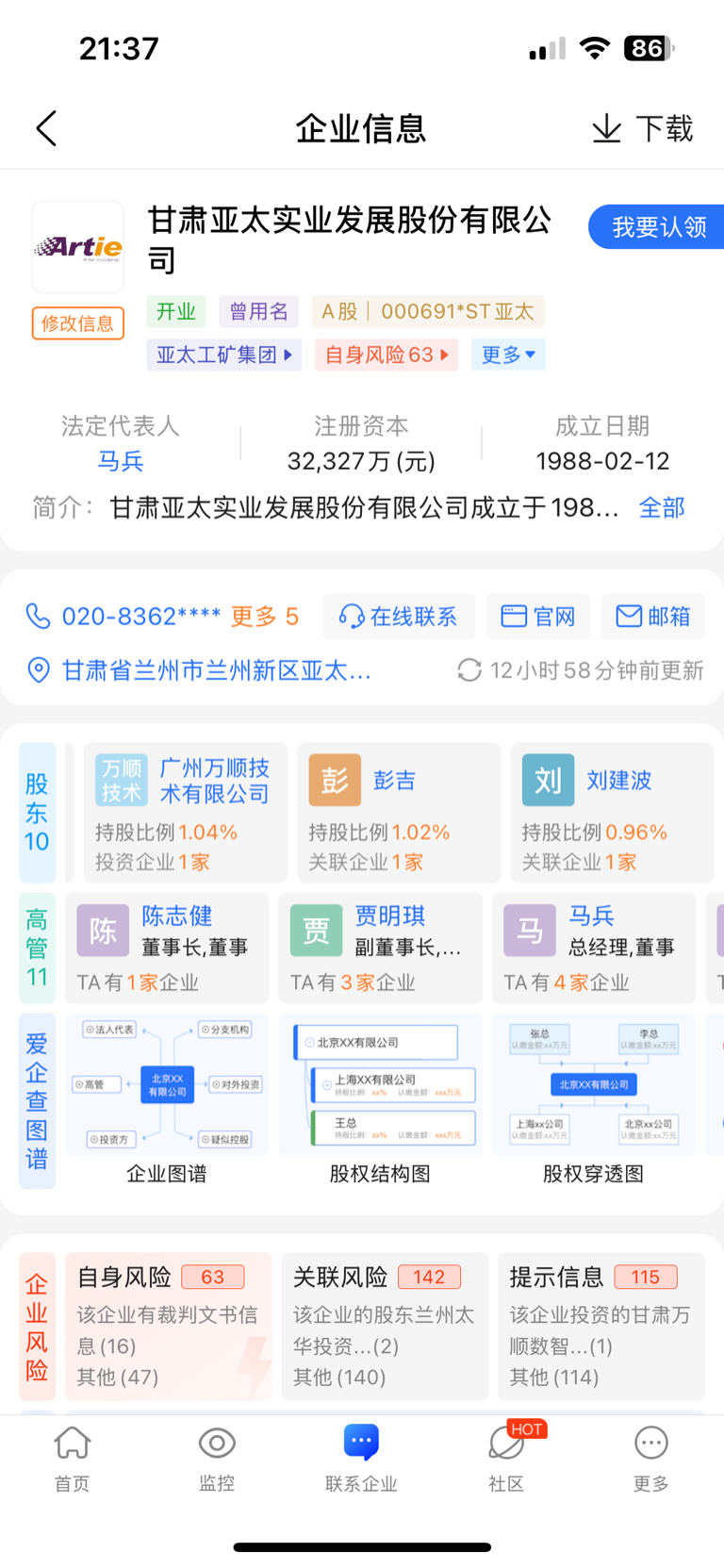Tap 彭吉 关联企业1家 text
The width and height of the screenshot is (724, 1568).
tap(366, 862)
